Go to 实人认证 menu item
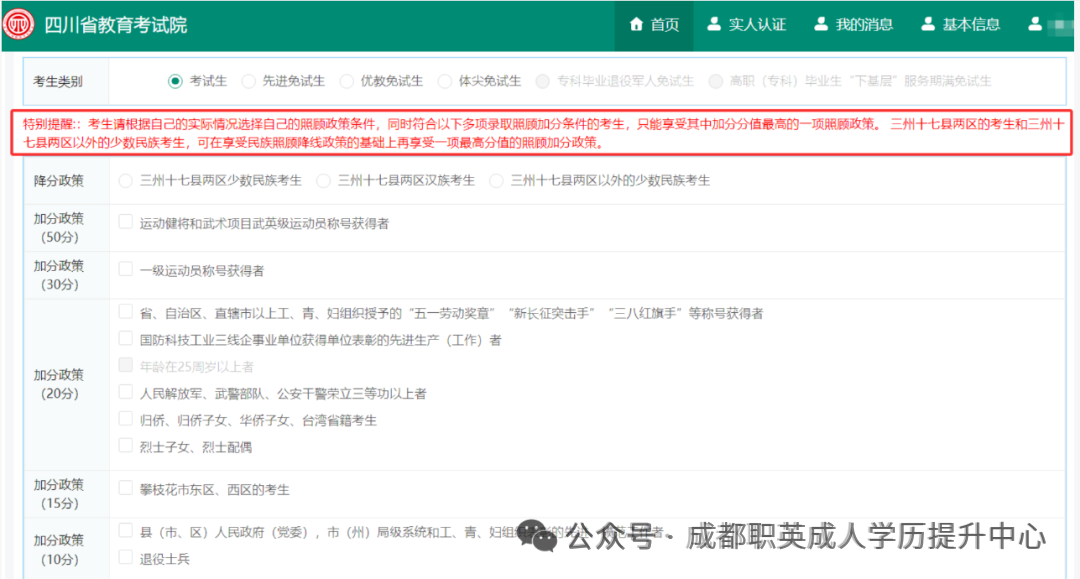The image size is (1080, 579). point(747,25)
